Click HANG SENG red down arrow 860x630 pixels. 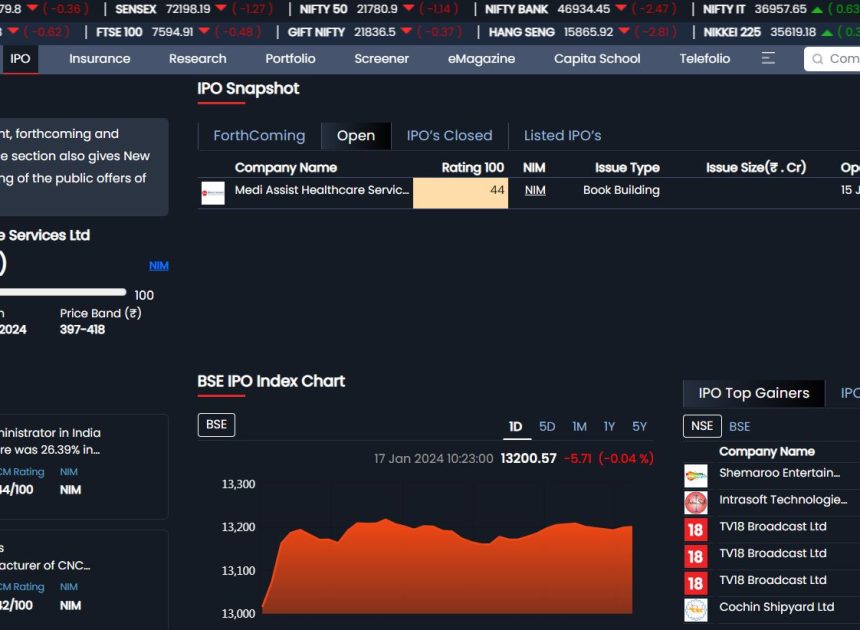(624, 31)
